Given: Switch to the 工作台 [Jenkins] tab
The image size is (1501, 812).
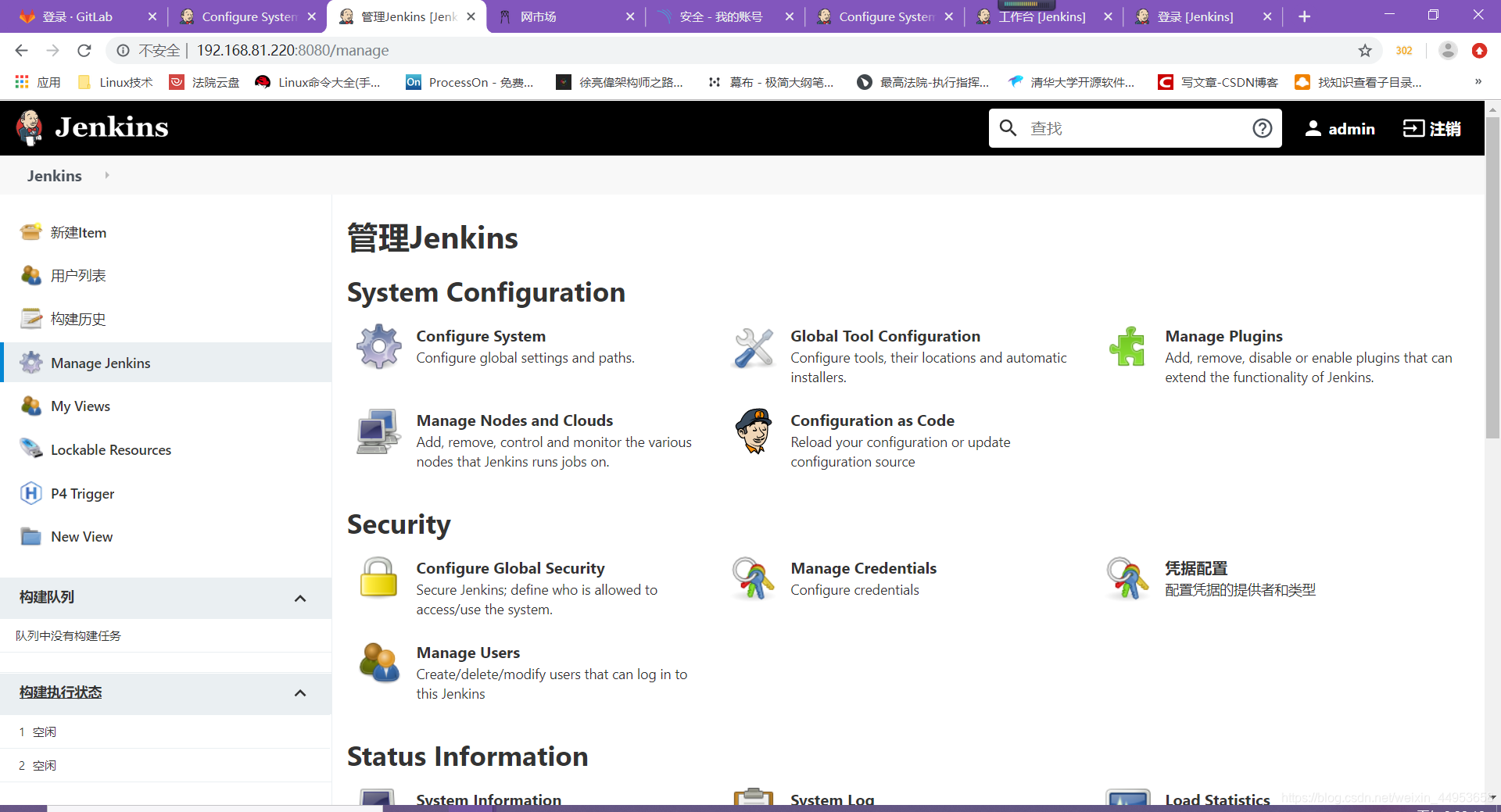Looking at the screenshot, I should 1044,16.
